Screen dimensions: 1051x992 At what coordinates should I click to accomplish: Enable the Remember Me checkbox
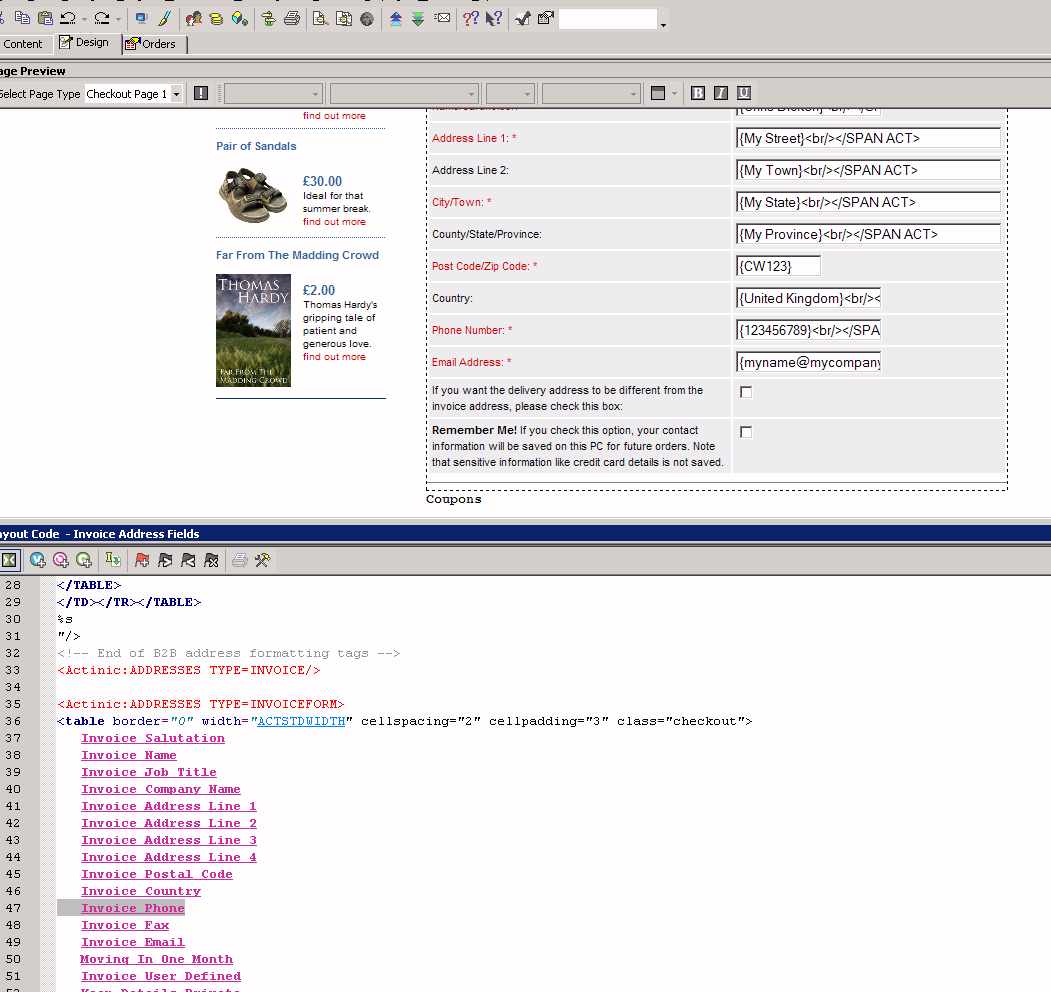click(746, 432)
